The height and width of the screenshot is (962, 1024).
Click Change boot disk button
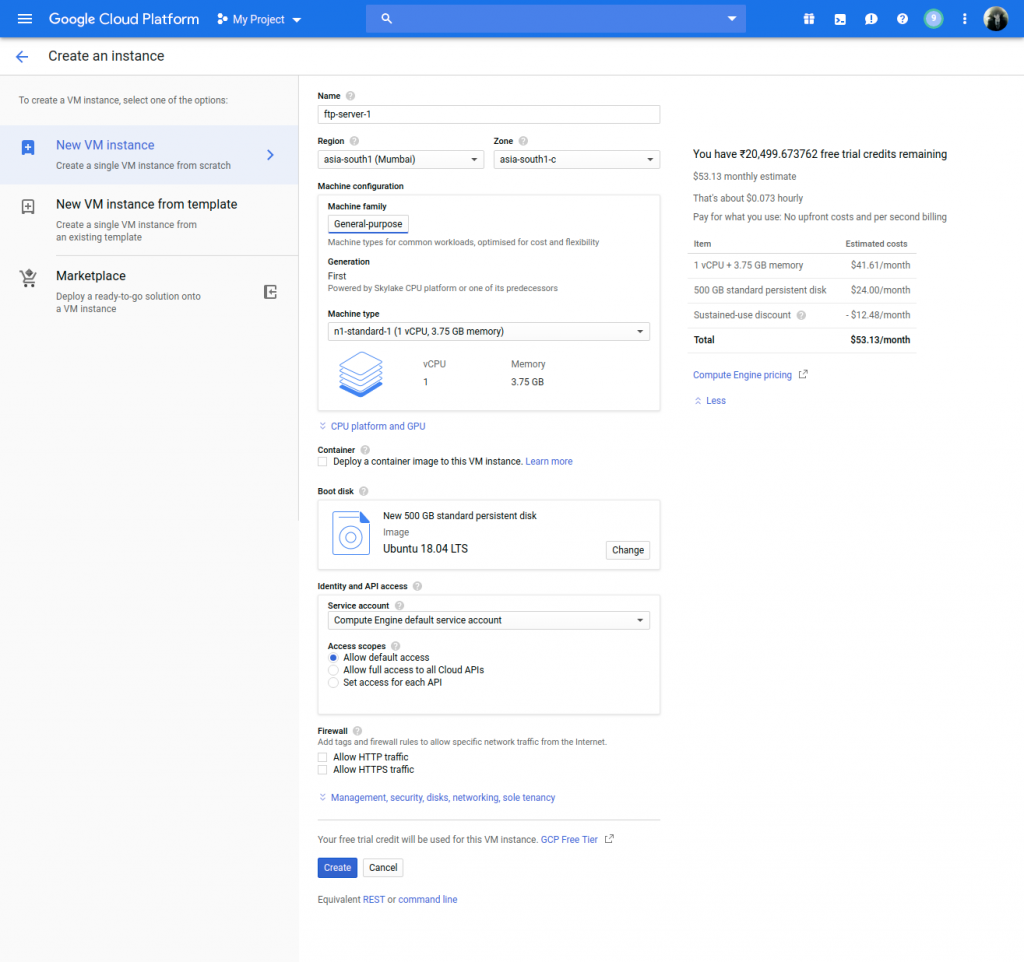(x=628, y=551)
